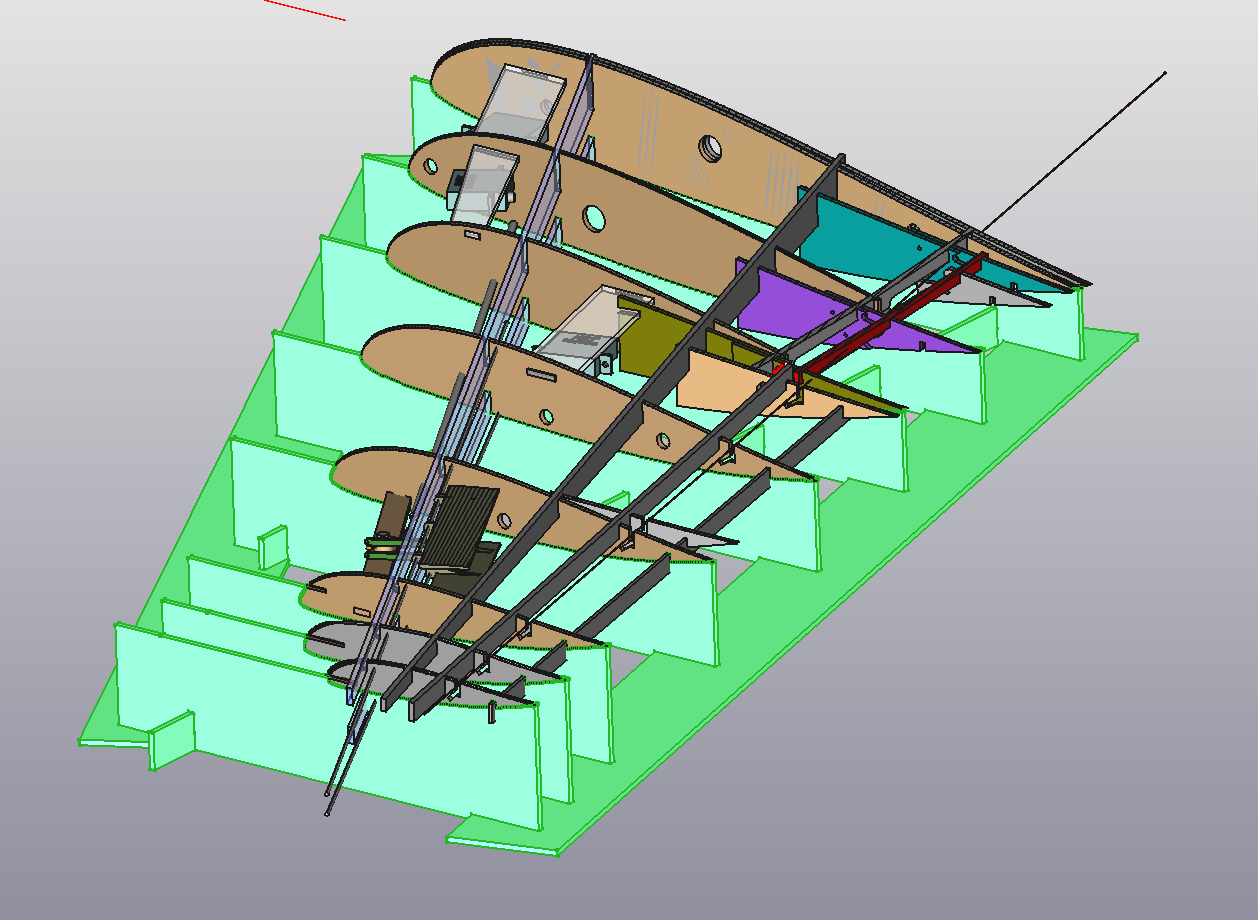This screenshot has width=1258, height=920.
Task: Click the large round hole in topmost rib
Action: 710,148
